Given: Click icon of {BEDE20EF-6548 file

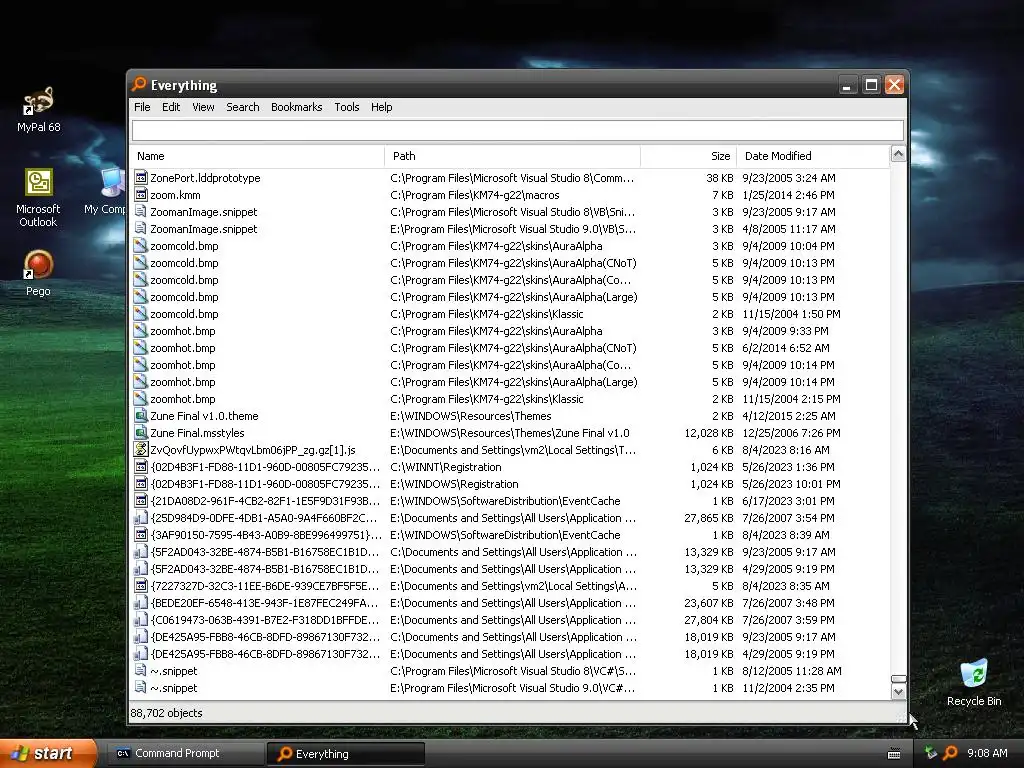Looking at the screenshot, I should point(140,602).
